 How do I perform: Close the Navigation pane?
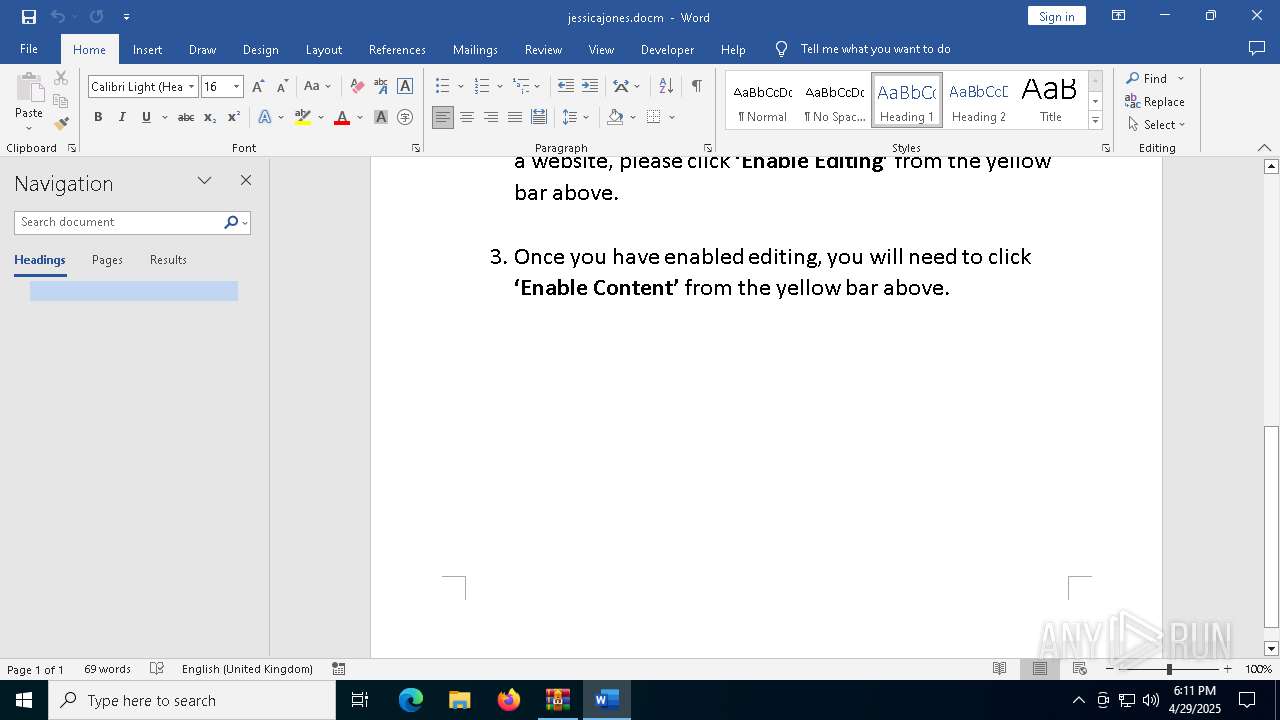(x=246, y=181)
